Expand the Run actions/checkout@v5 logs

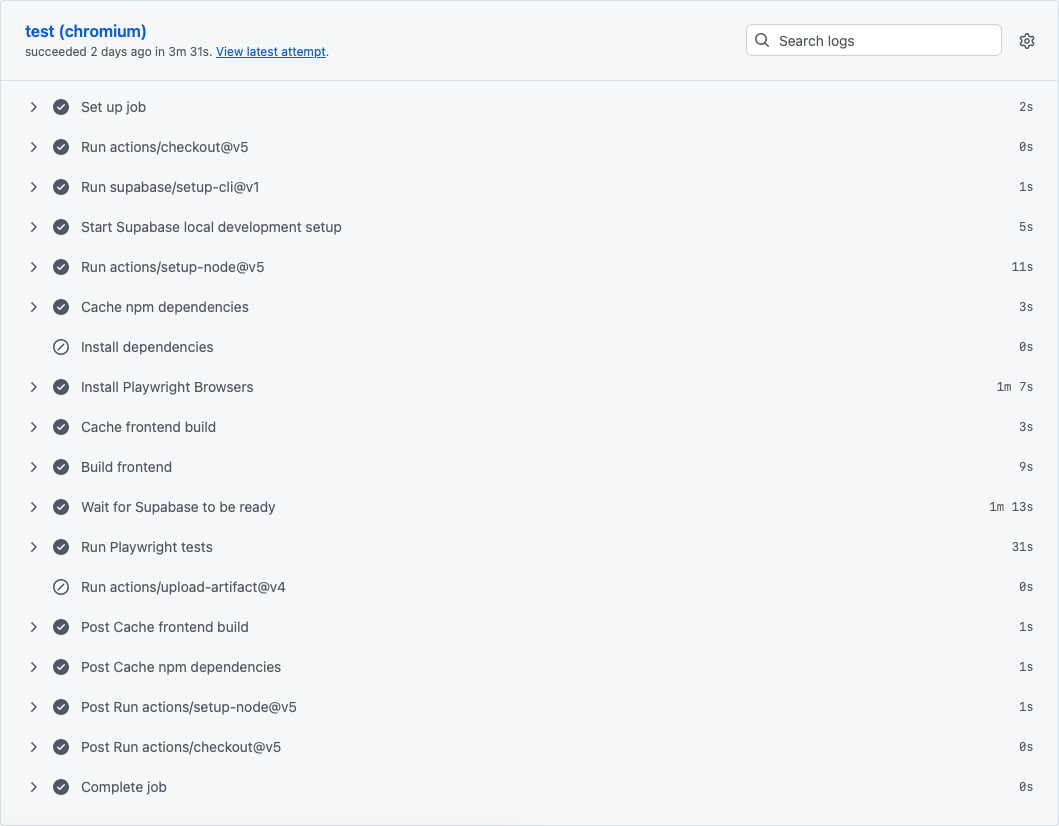tap(33, 146)
